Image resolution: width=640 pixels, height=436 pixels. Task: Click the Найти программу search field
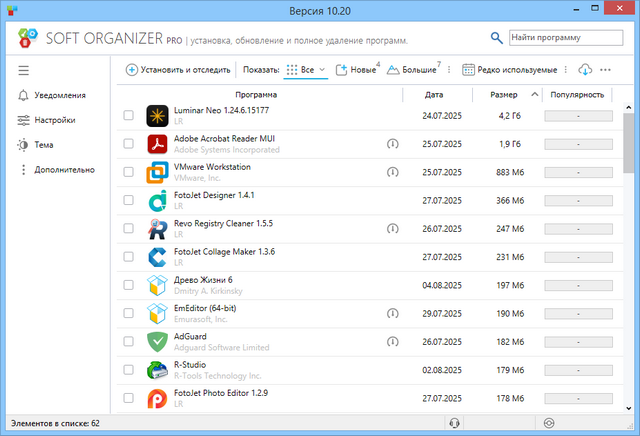click(x=558, y=38)
